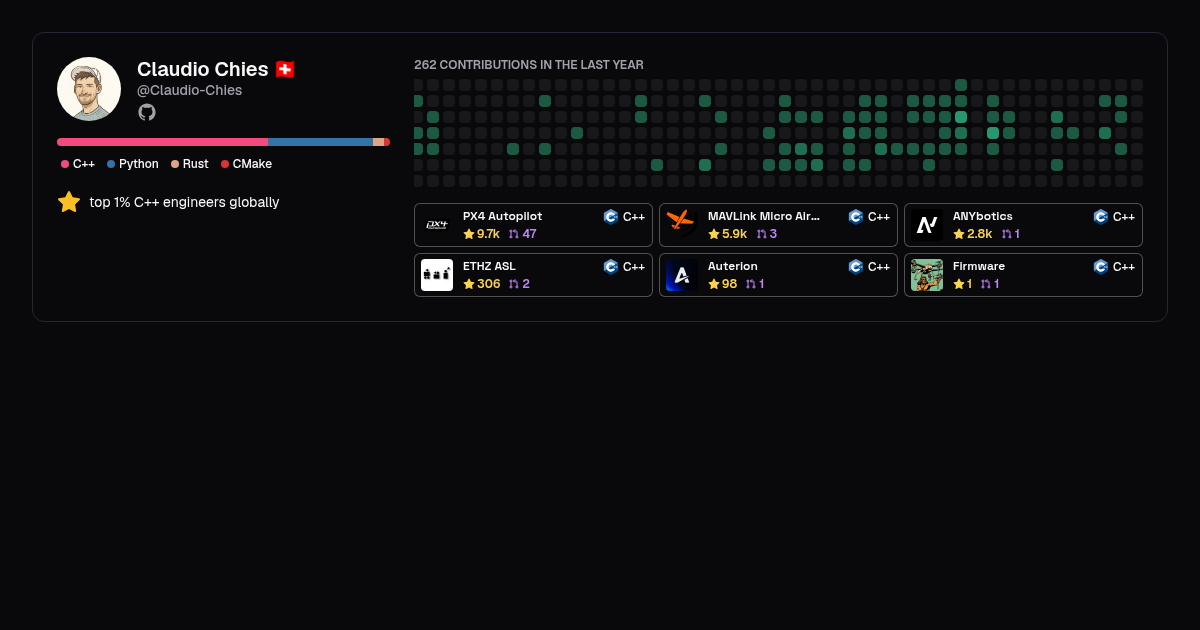Viewport: 1200px width, 630px height.
Task: Click the C++ language icon on ETHZ ASL
Action: (611, 267)
